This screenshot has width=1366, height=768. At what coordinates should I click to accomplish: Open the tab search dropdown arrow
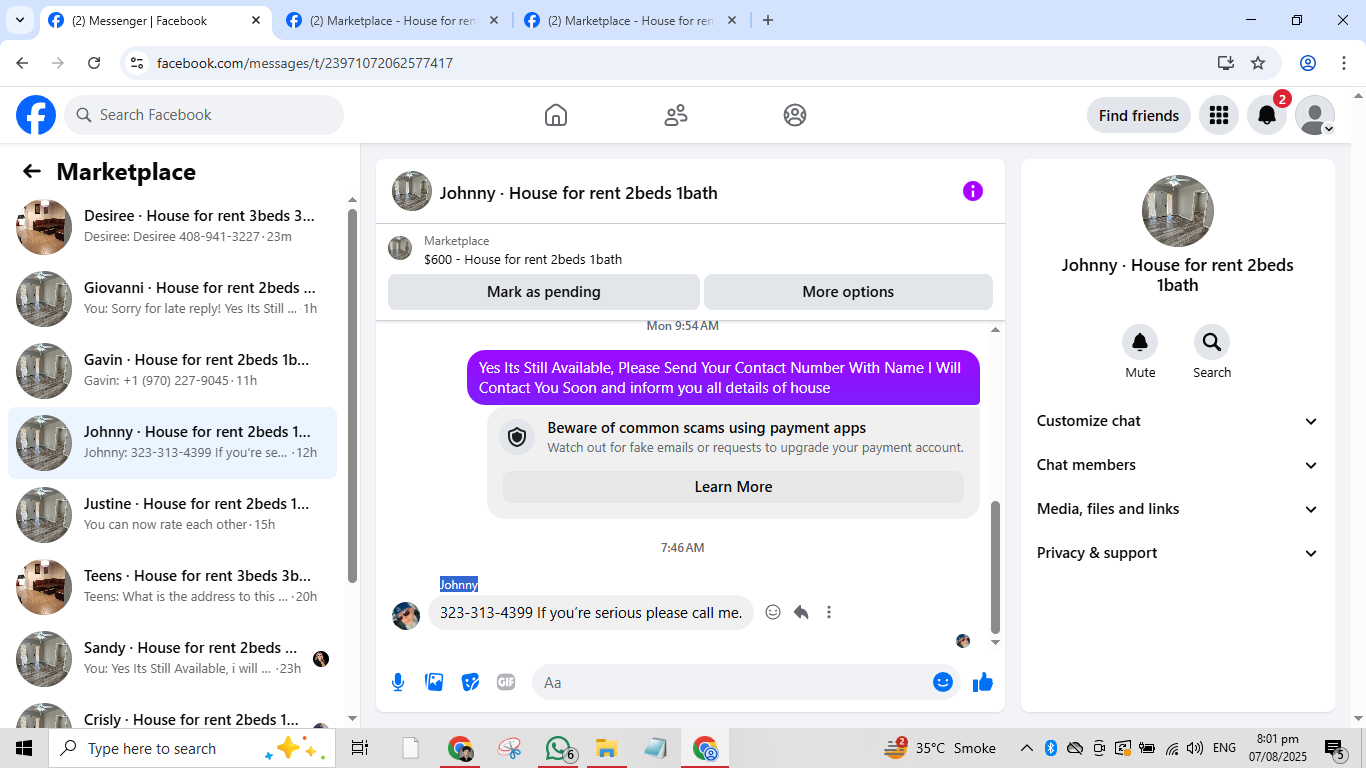[20, 20]
